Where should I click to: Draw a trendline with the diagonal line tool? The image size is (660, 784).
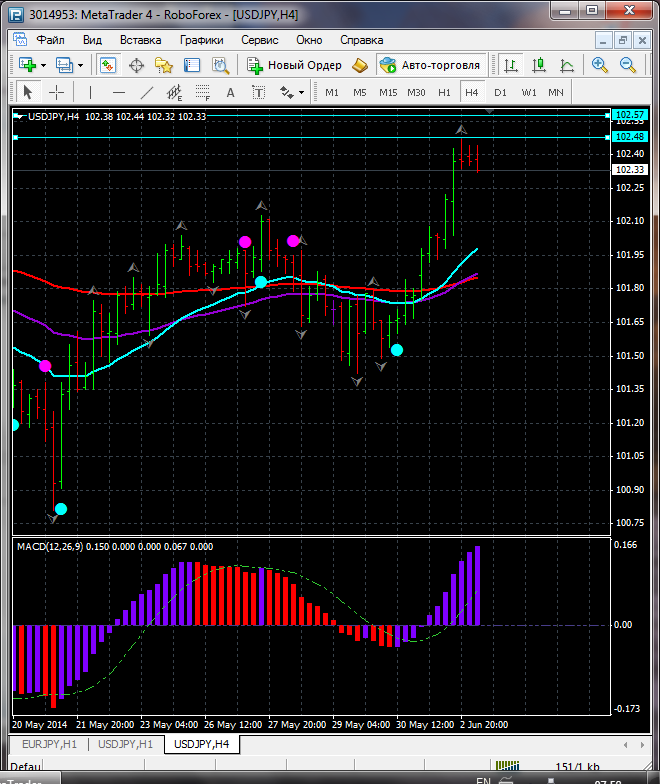click(147, 92)
